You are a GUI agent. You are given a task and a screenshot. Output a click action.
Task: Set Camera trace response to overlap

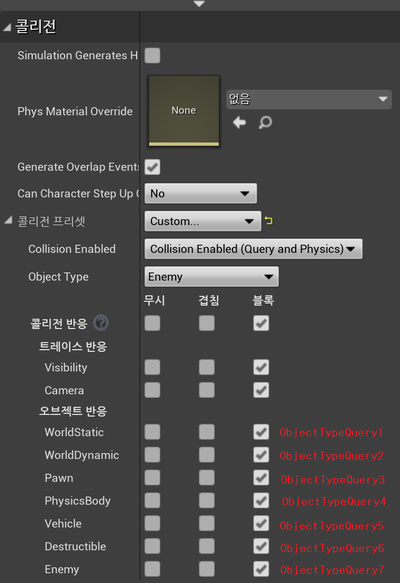[207, 390]
